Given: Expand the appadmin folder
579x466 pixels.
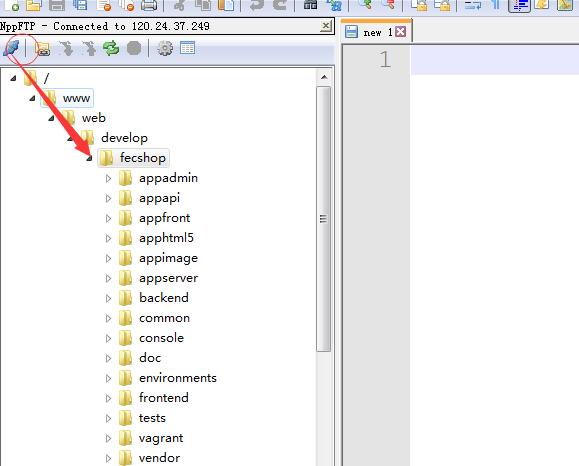Looking at the screenshot, I should pyautogui.click(x=108, y=178).
